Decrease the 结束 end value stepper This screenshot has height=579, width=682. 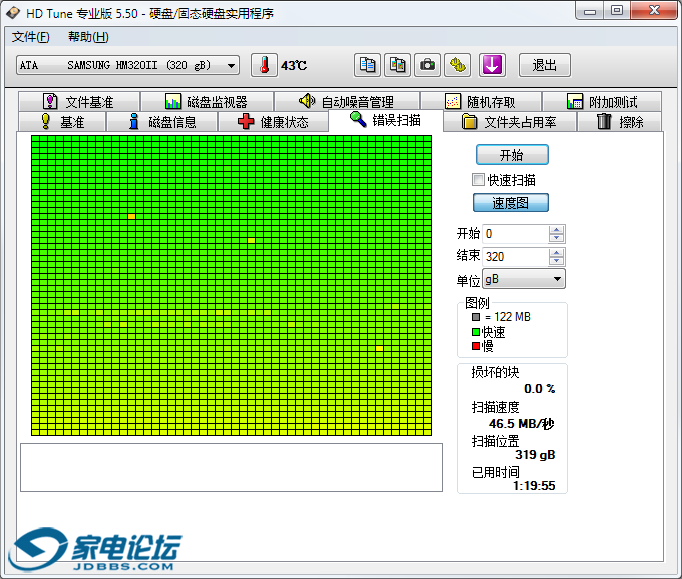(557, 261)
